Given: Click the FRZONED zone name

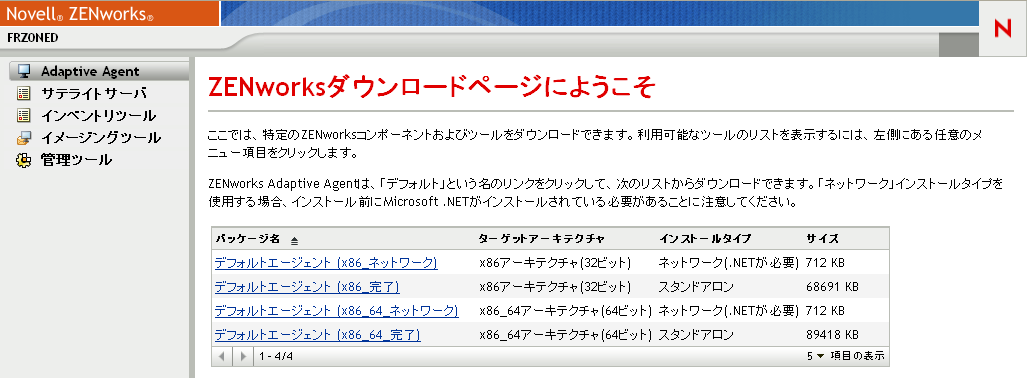Looking at the screenshot, I should [x=33, y=38].
